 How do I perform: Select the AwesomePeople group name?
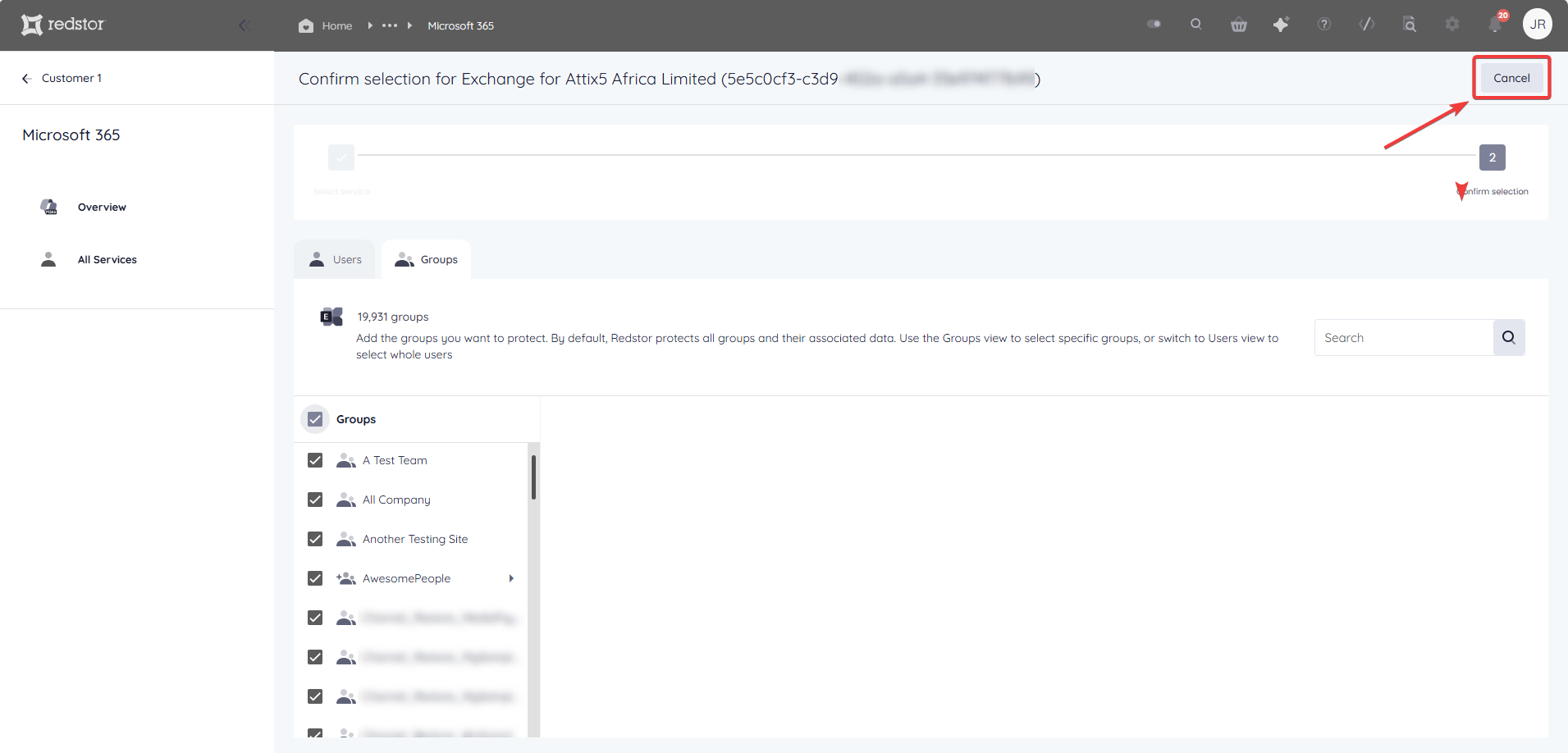click(406, 578)
